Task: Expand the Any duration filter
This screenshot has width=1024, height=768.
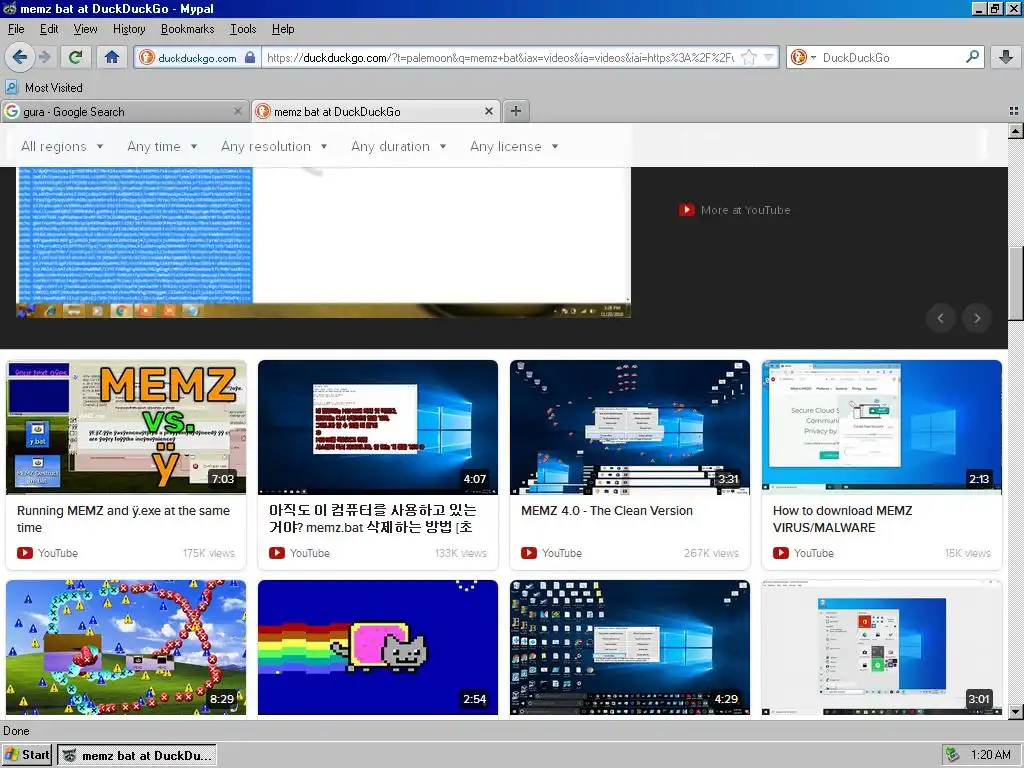Action: click(398, 146)
